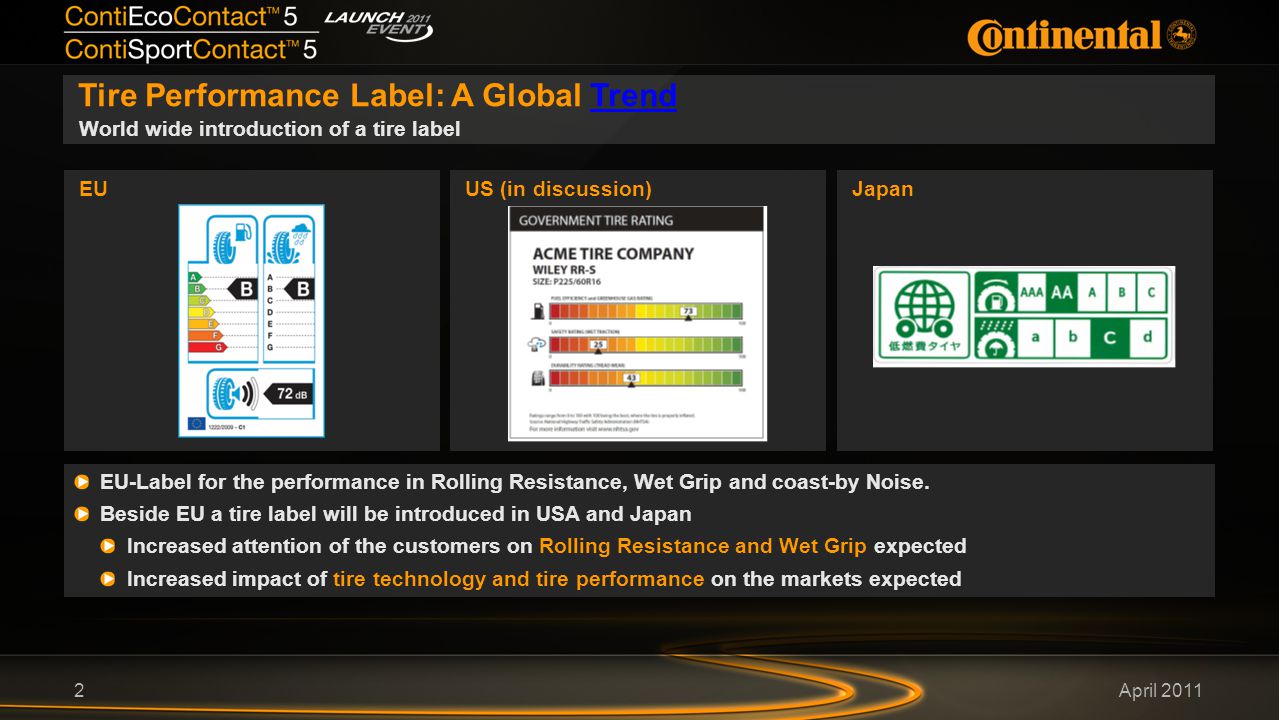Click the black B wet grip grade arrow on EU label
The height and width of the screenshot is (720, 1279).
[300, 290]
